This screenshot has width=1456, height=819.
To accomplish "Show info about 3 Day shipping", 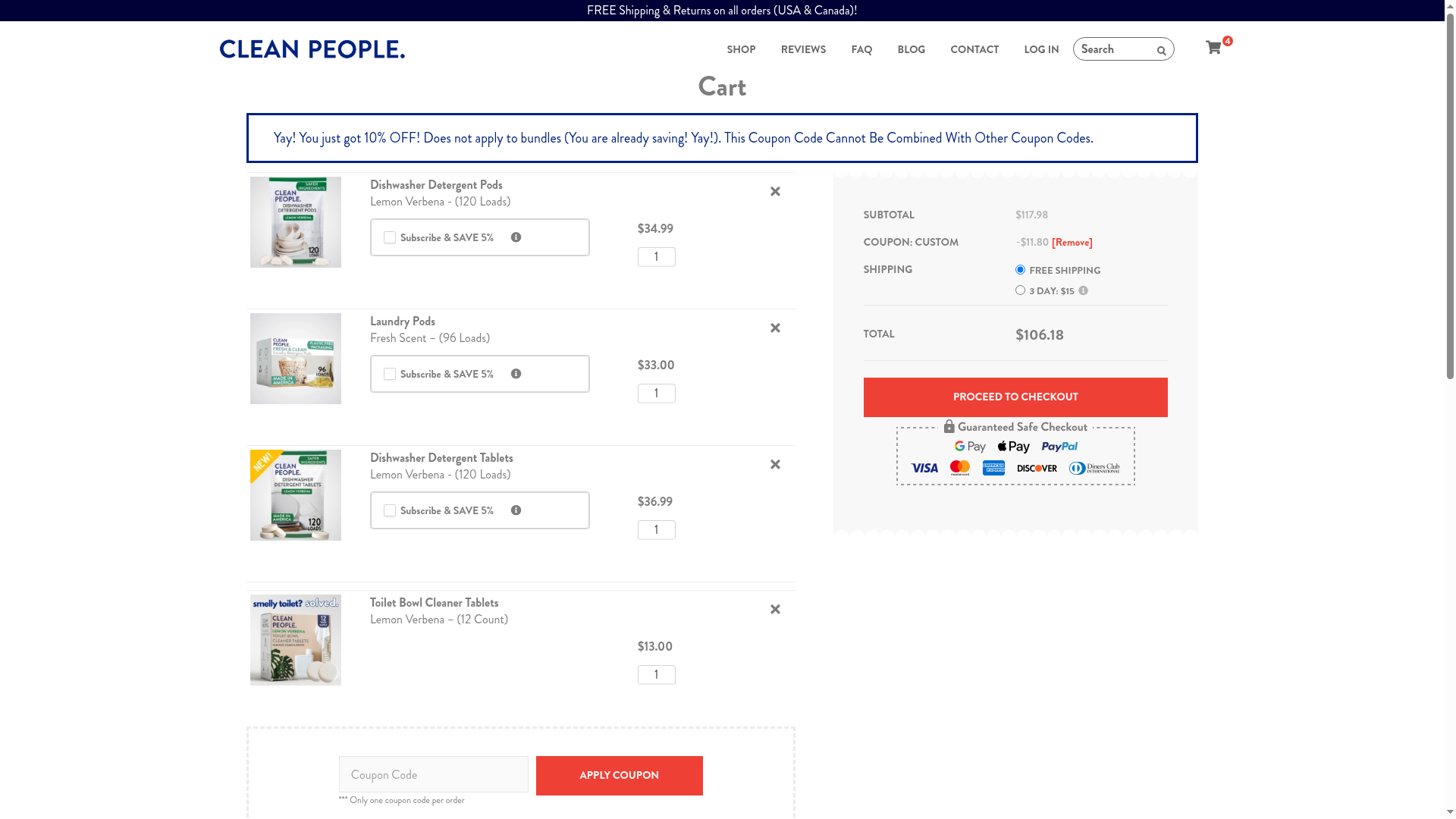I will (x=1083, y=291).
